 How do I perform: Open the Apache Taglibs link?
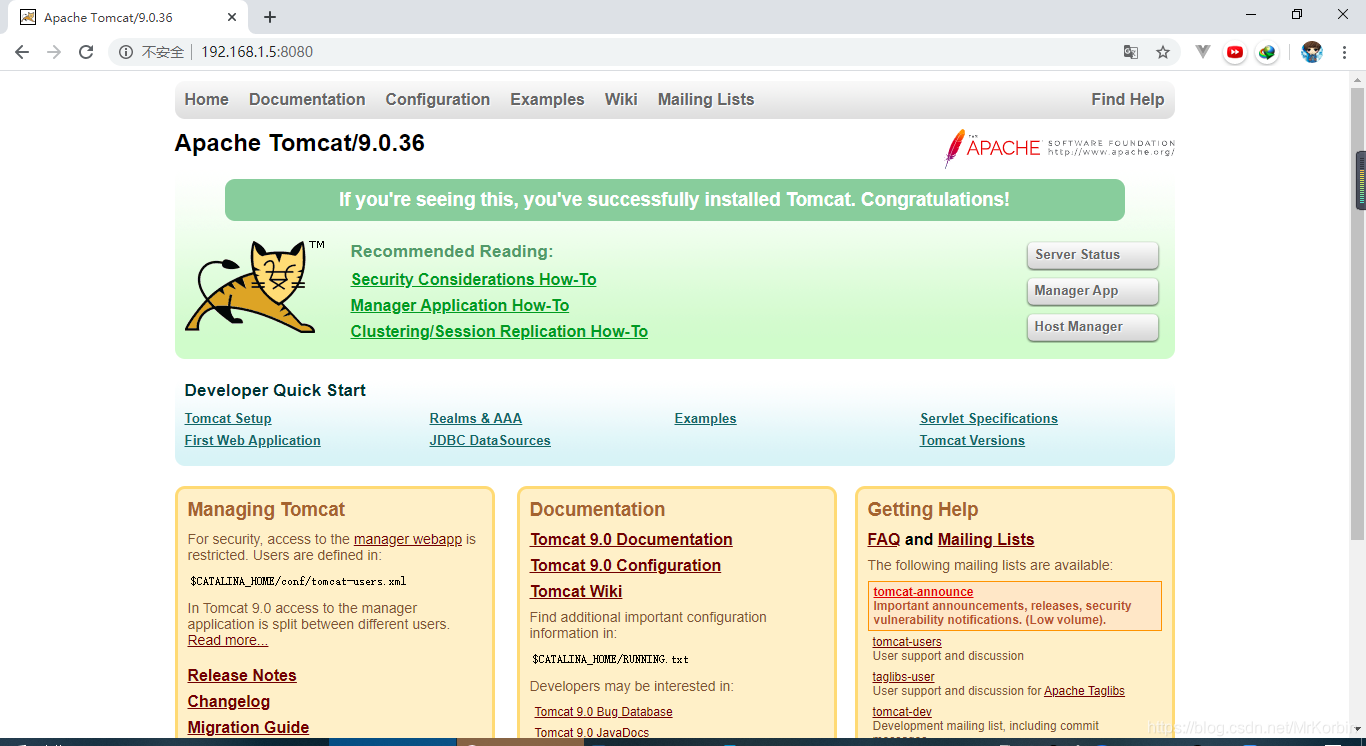pos(1084,691)
